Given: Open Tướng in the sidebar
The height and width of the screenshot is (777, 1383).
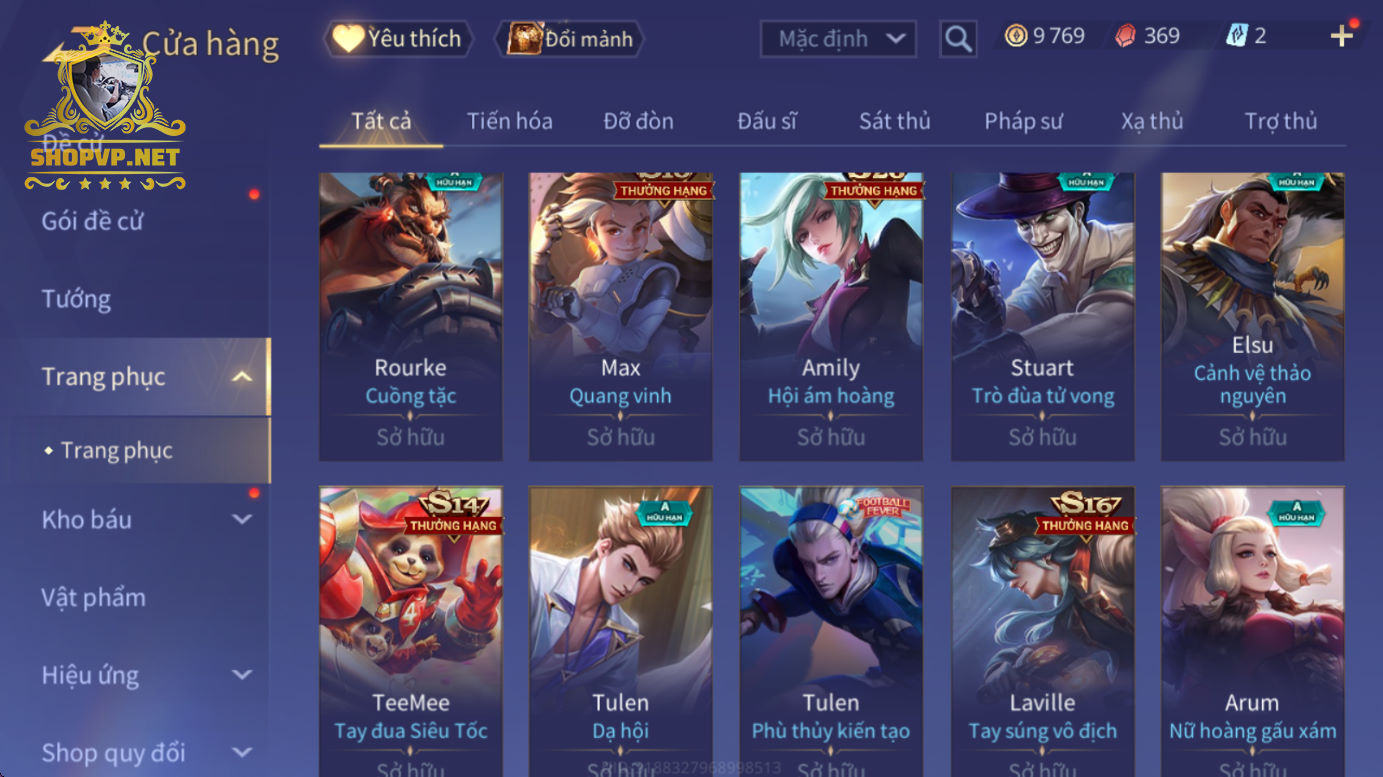Looking at the screenshot, I should [77, 299].
